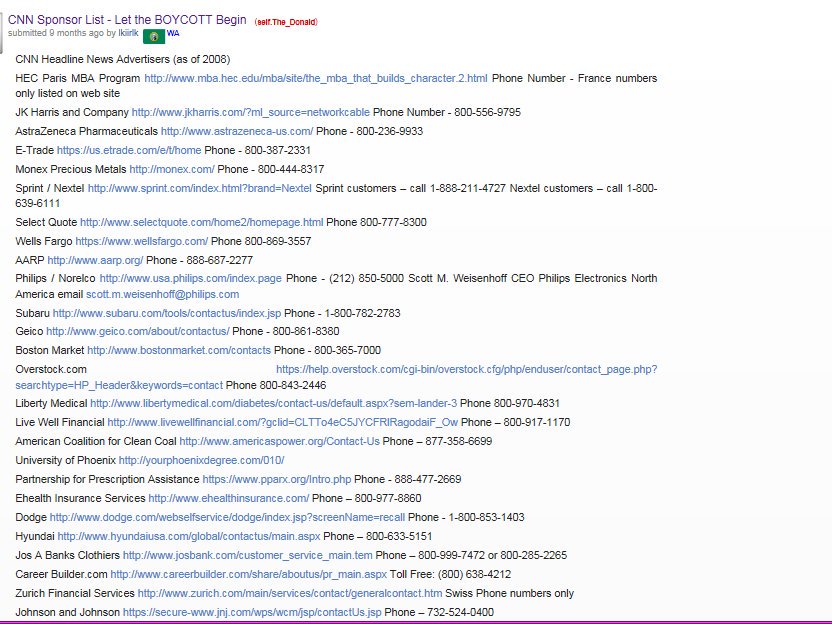
Task: Click 'CNN Headline News Advertisers (as of 2008)' text
Action: coord(123,59)
